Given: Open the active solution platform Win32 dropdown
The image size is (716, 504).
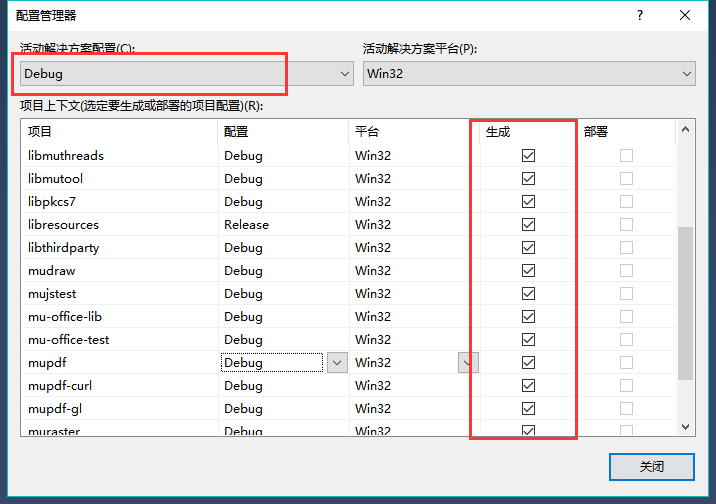Looking at the screenshot, I should pos(529,74).
